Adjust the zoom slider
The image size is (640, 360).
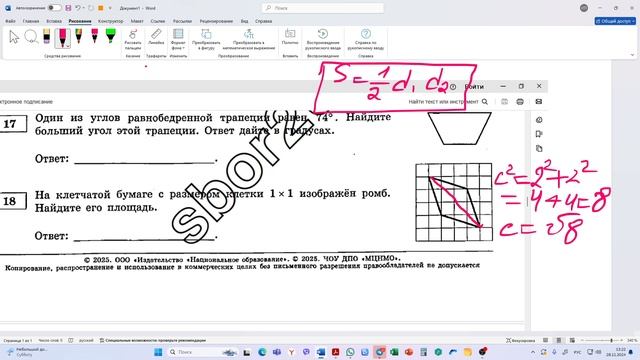[602, 340]
